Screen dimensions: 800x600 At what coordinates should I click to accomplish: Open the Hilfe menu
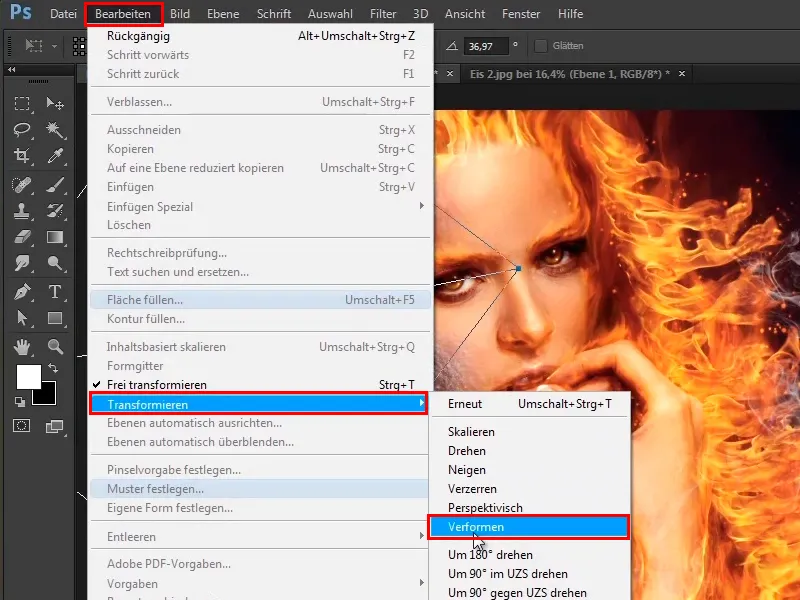click(x=570, y=14)
